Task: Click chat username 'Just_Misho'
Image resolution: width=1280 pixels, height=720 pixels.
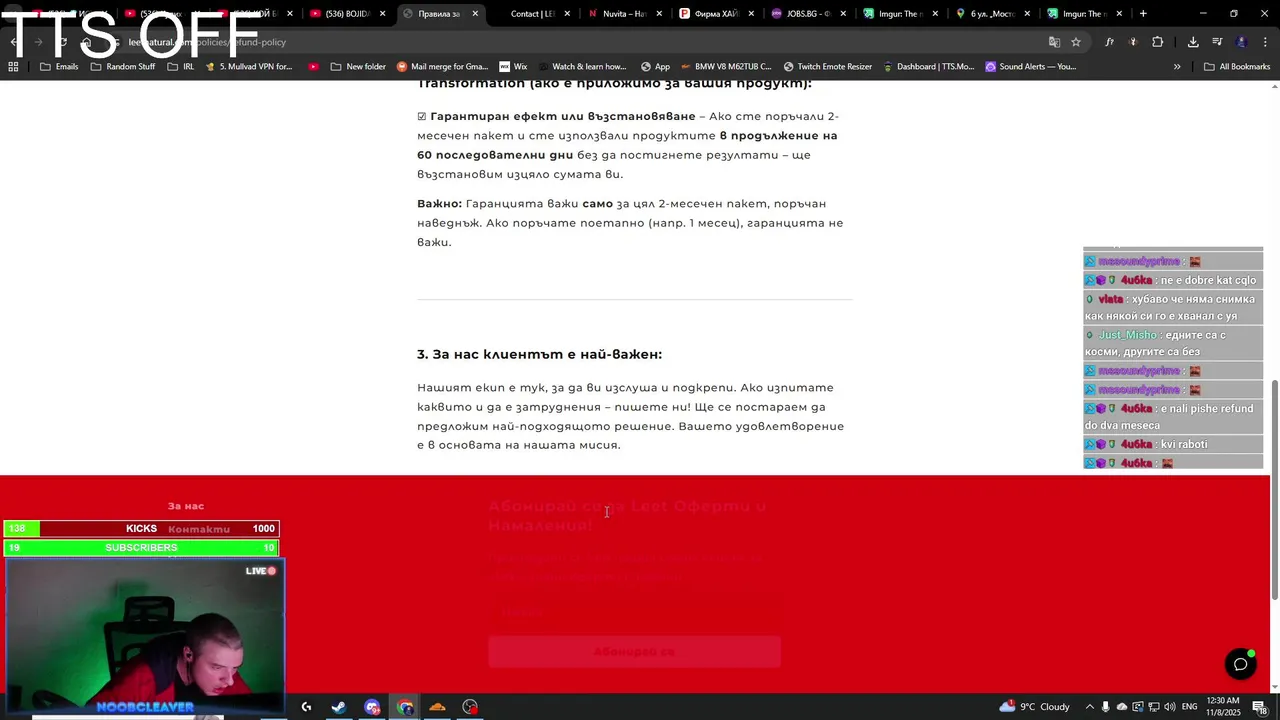Action: tap(1127, 335)
